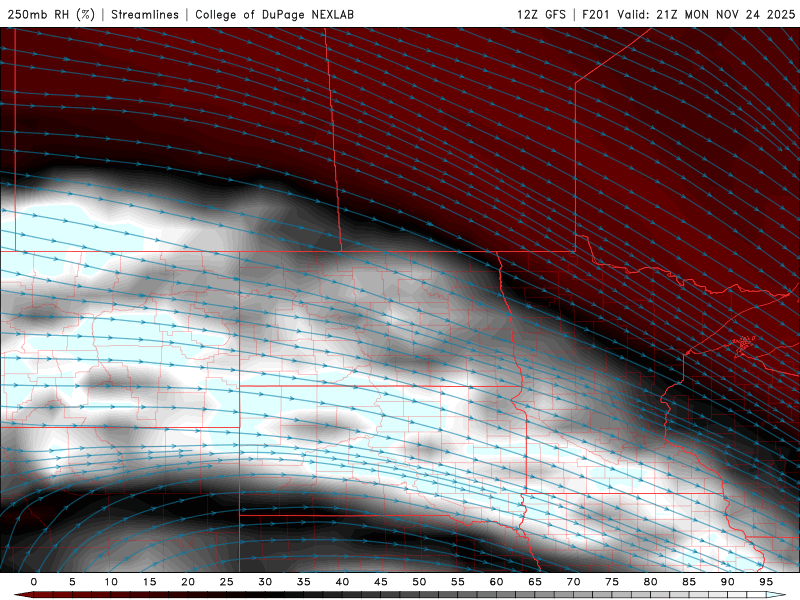
Task: Click the 30 label on the color scale
Action: click(x=265, y=582)
